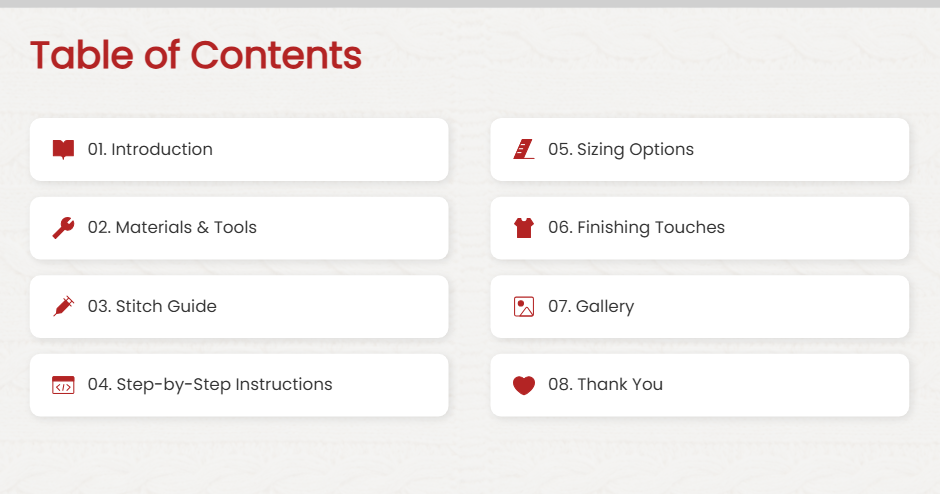Click the heart icon beside Thank You
Screen dimensions: 940x494
click(523, 385)
